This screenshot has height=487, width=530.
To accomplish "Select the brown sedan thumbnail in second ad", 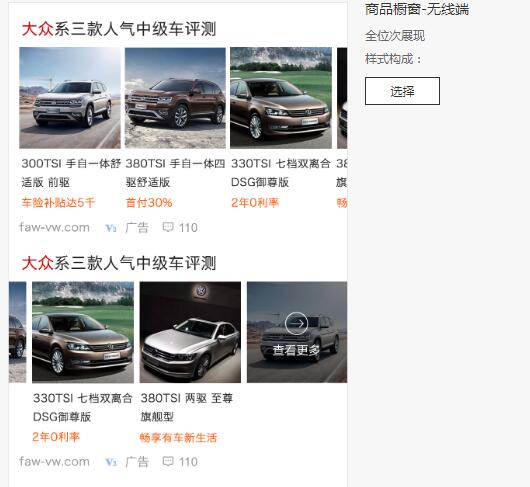I will click(83, 332).
